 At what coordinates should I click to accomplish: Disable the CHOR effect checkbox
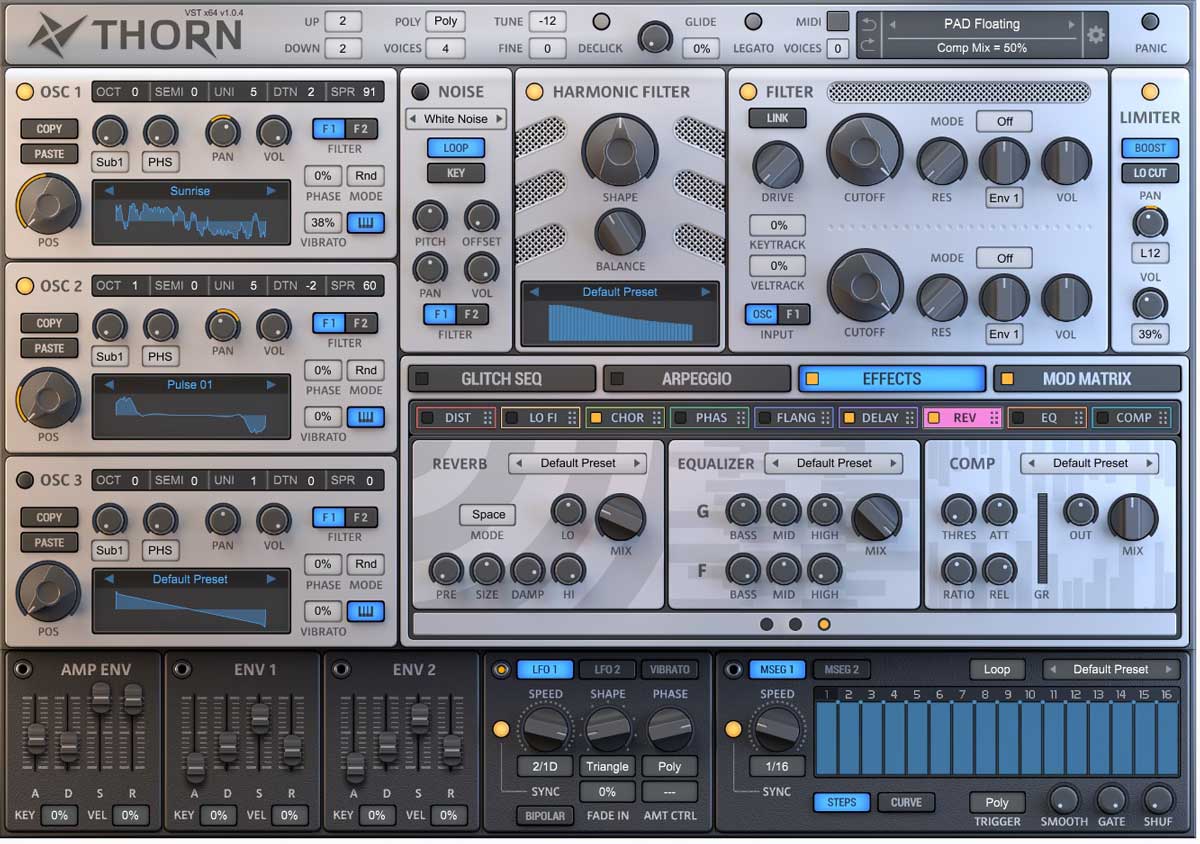point(595,418)
